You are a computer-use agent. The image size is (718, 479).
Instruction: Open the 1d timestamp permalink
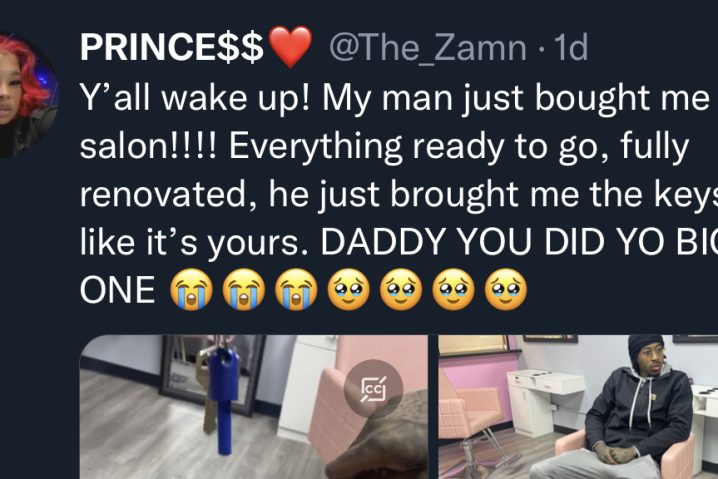pyautogui.click(x=571, y=48)
